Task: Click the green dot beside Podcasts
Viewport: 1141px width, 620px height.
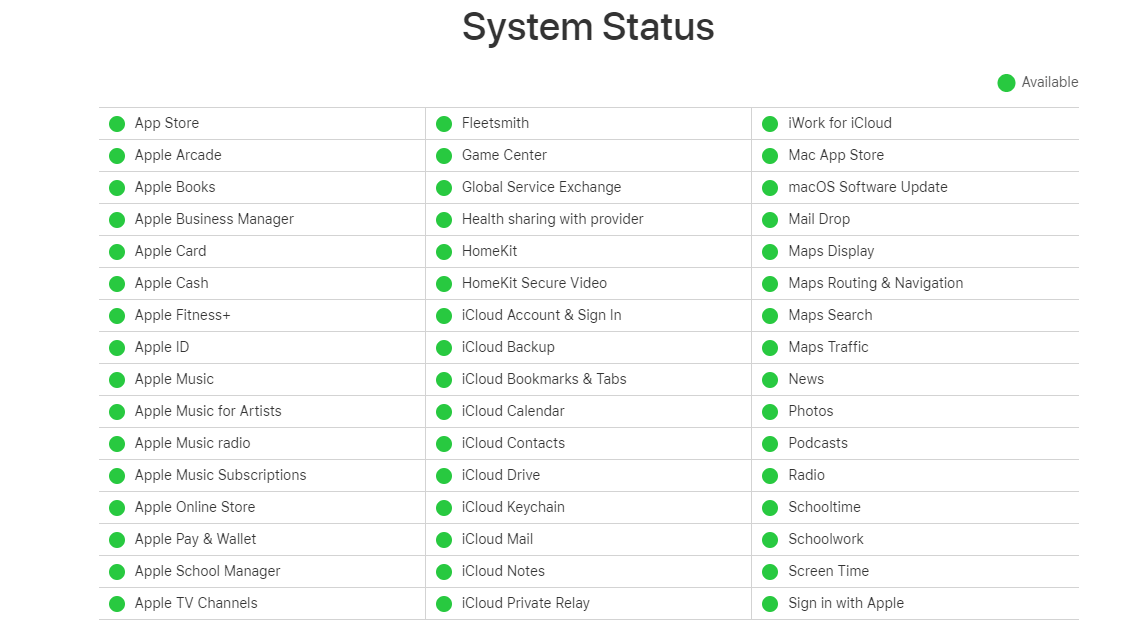Action: (770, 444)
